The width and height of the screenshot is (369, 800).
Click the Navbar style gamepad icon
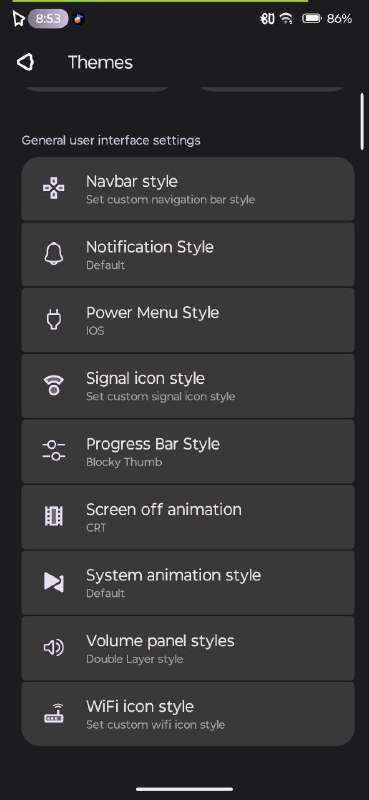(54, 188)
